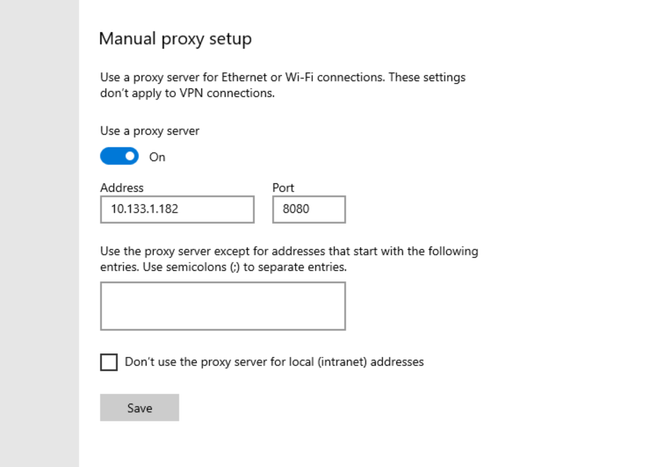Image resolution: width=647 pixels, height=467 pixels.
Task: Turn off the Use a proxy server switch
Action: coord(119,157)
